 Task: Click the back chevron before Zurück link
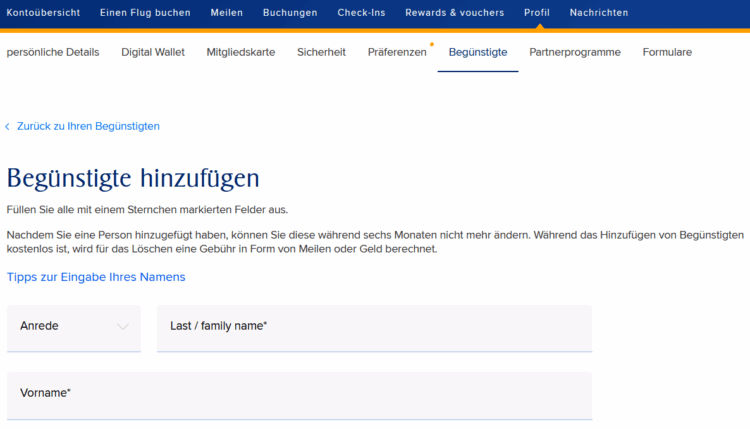point(7,126)
